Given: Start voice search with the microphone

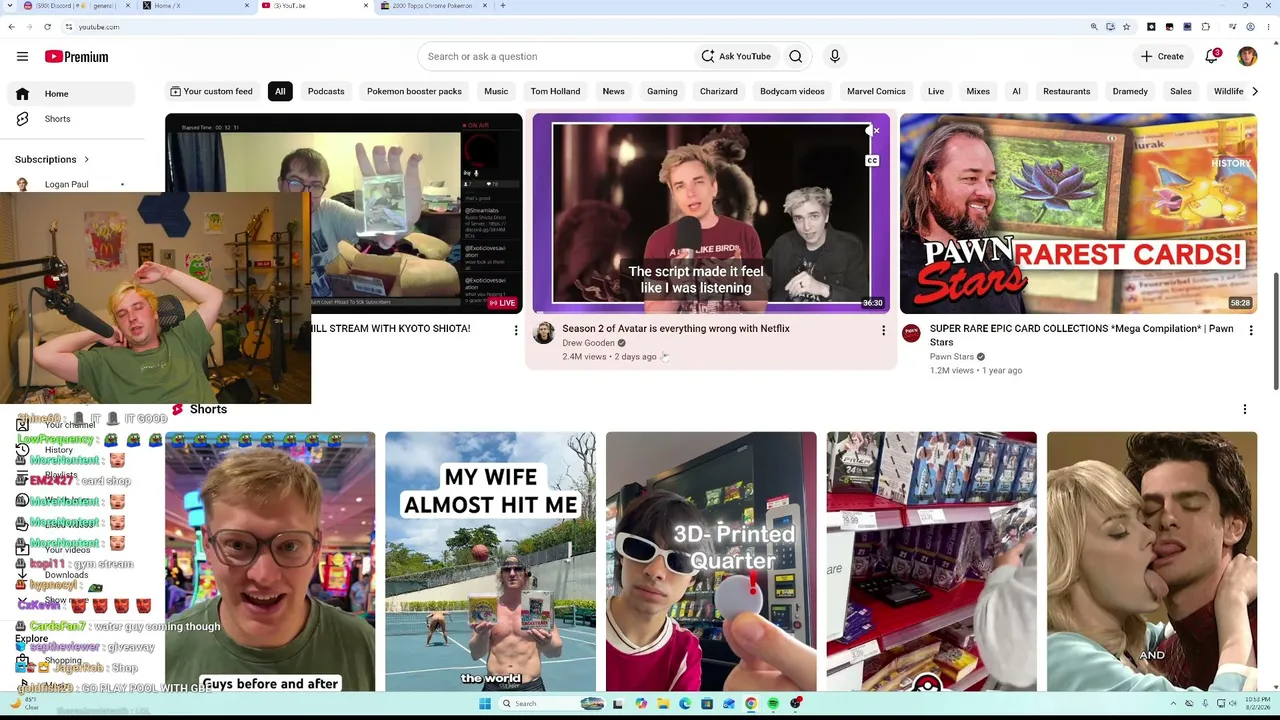Looking at the screenshot, I should (x=835, y=57).
